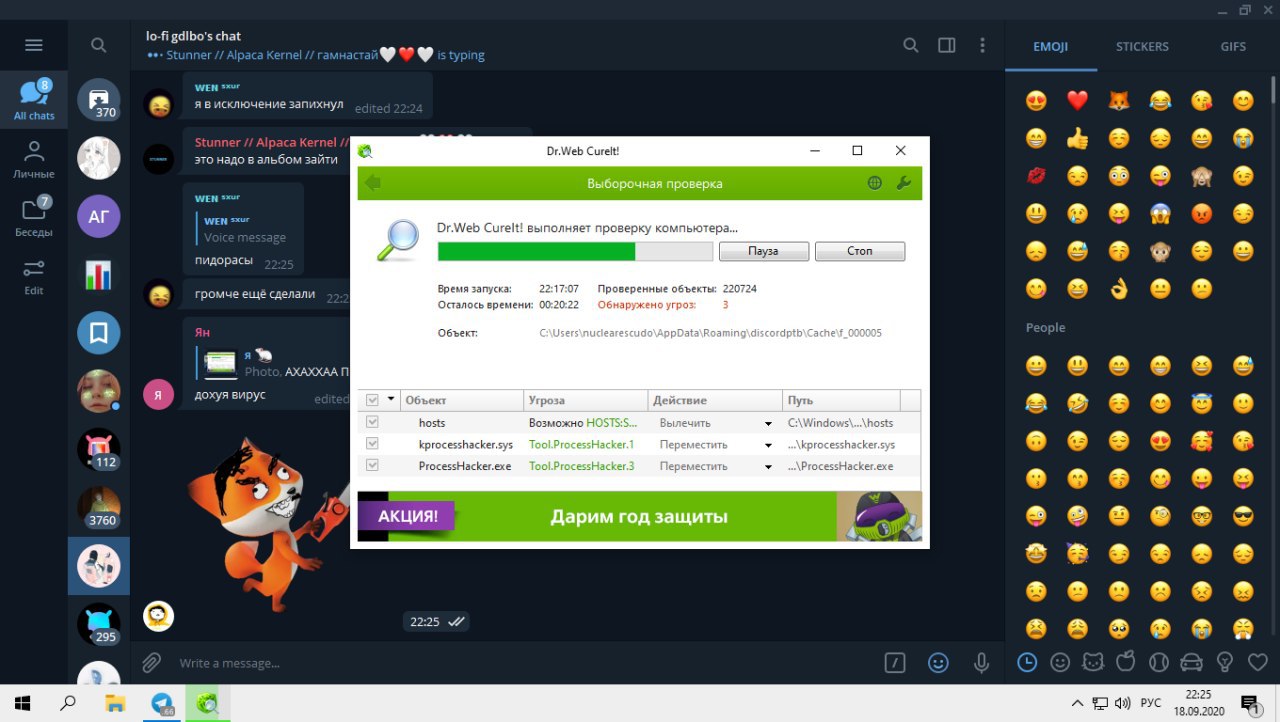
Task: Select the animals cat emoji category
Action: [1093, 661]
